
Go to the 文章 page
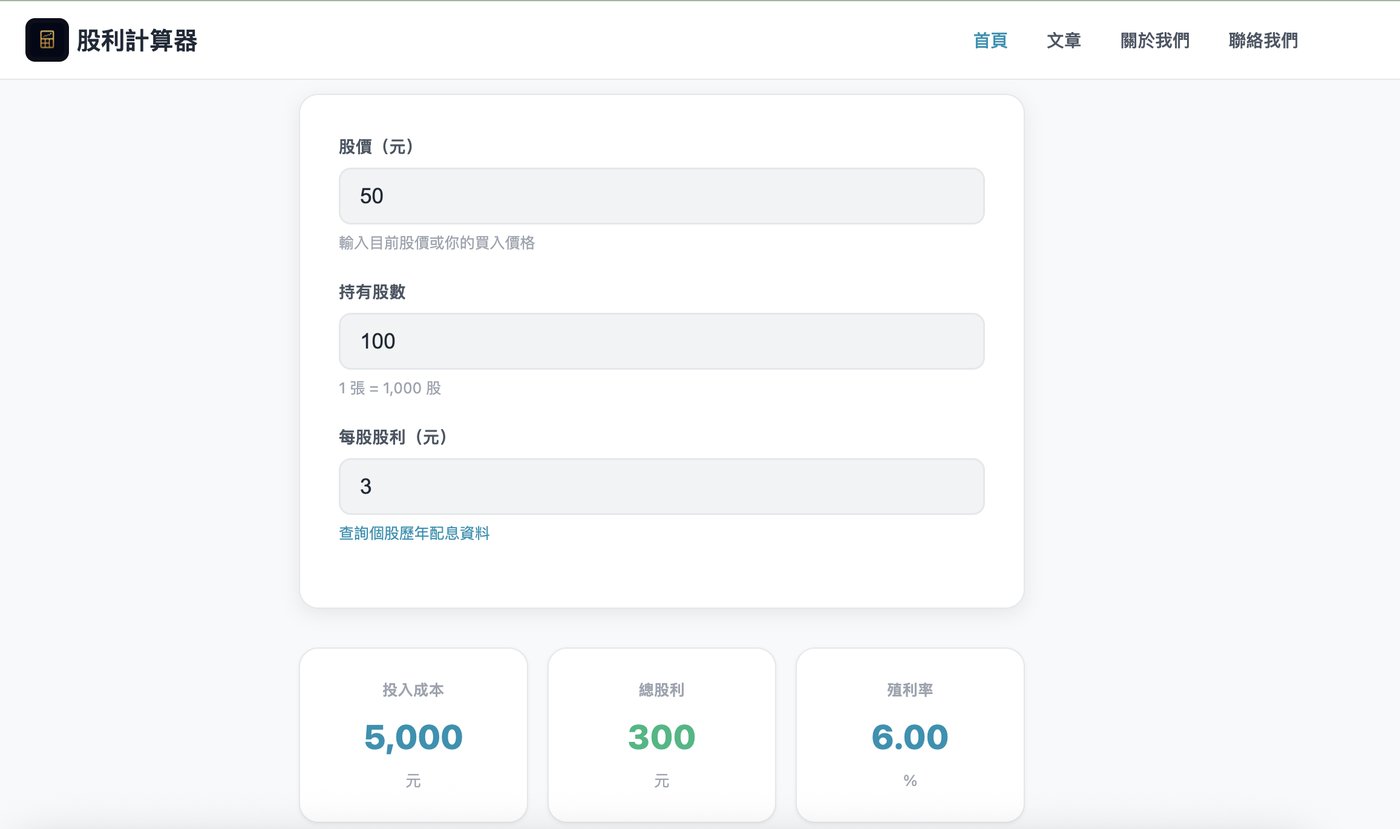coord(1064,40)
